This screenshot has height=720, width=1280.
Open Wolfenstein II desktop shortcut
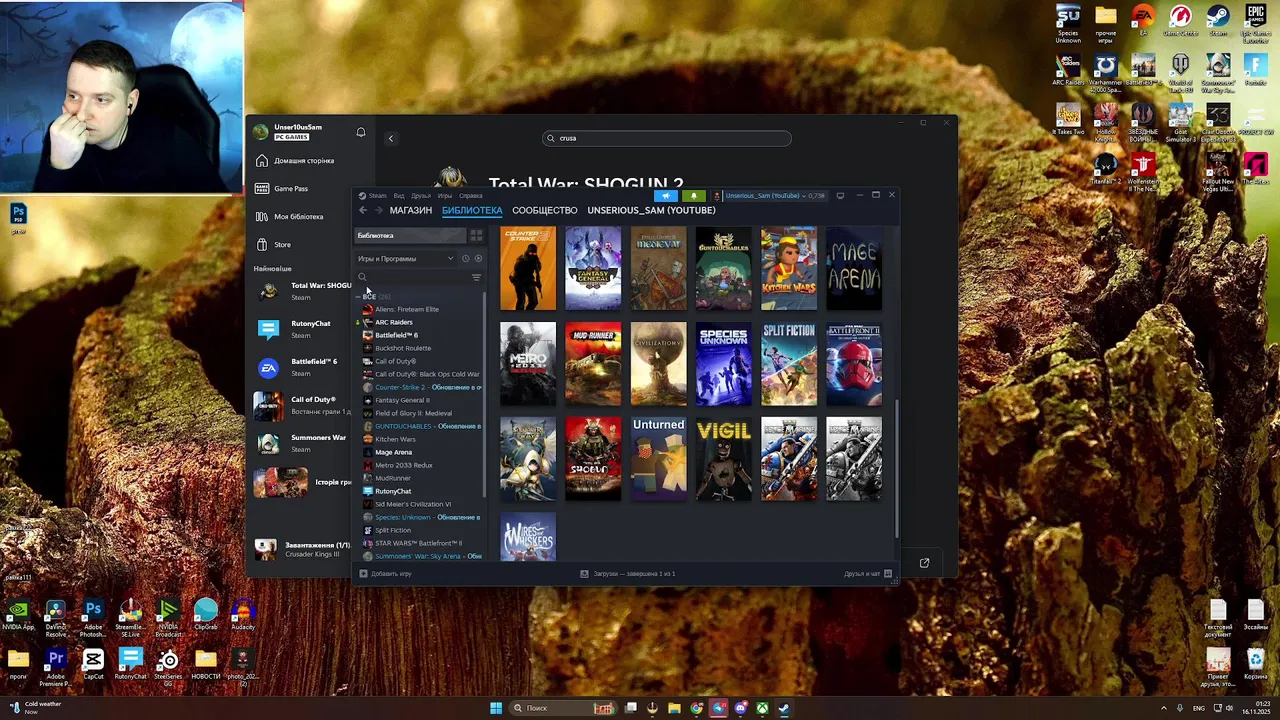tap(1143, 172)
